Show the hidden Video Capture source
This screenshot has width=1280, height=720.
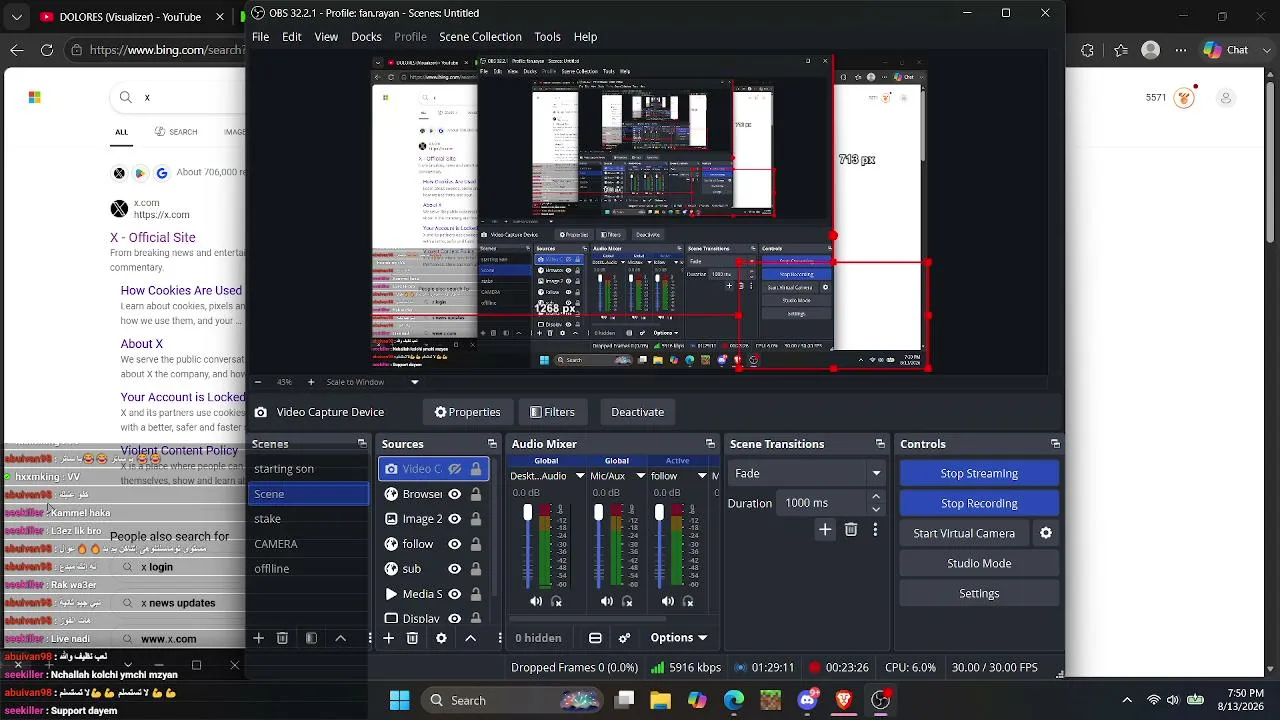pyautogui.click(x=455, y=469)
